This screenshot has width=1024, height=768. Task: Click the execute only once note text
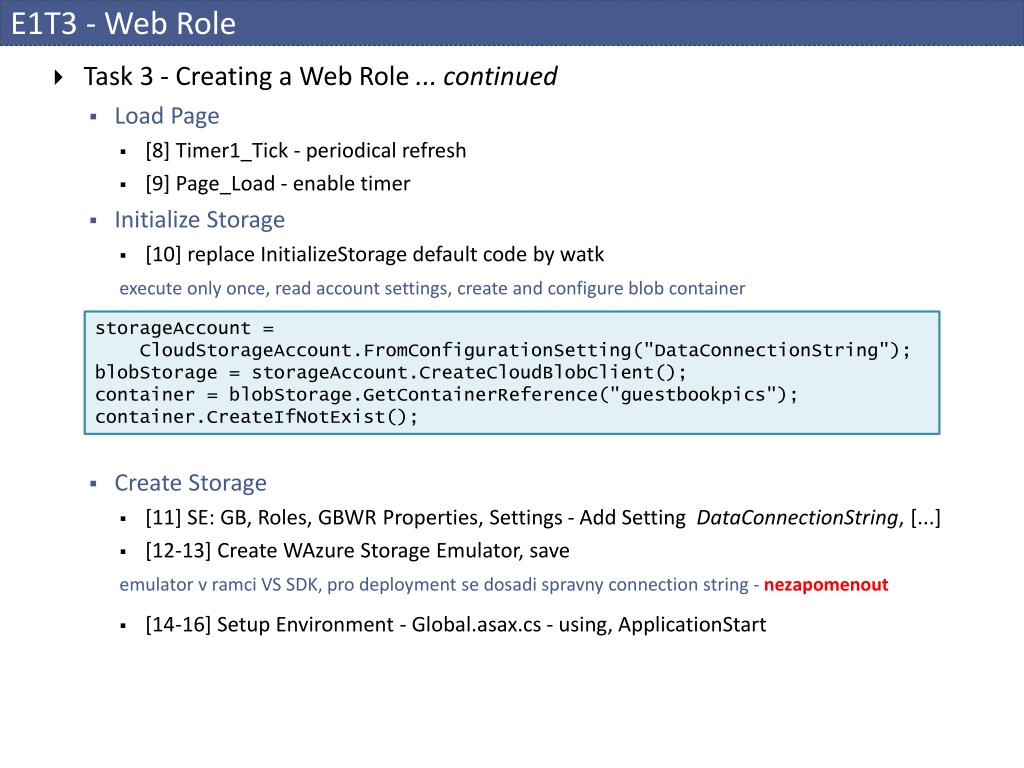(432, 289)
